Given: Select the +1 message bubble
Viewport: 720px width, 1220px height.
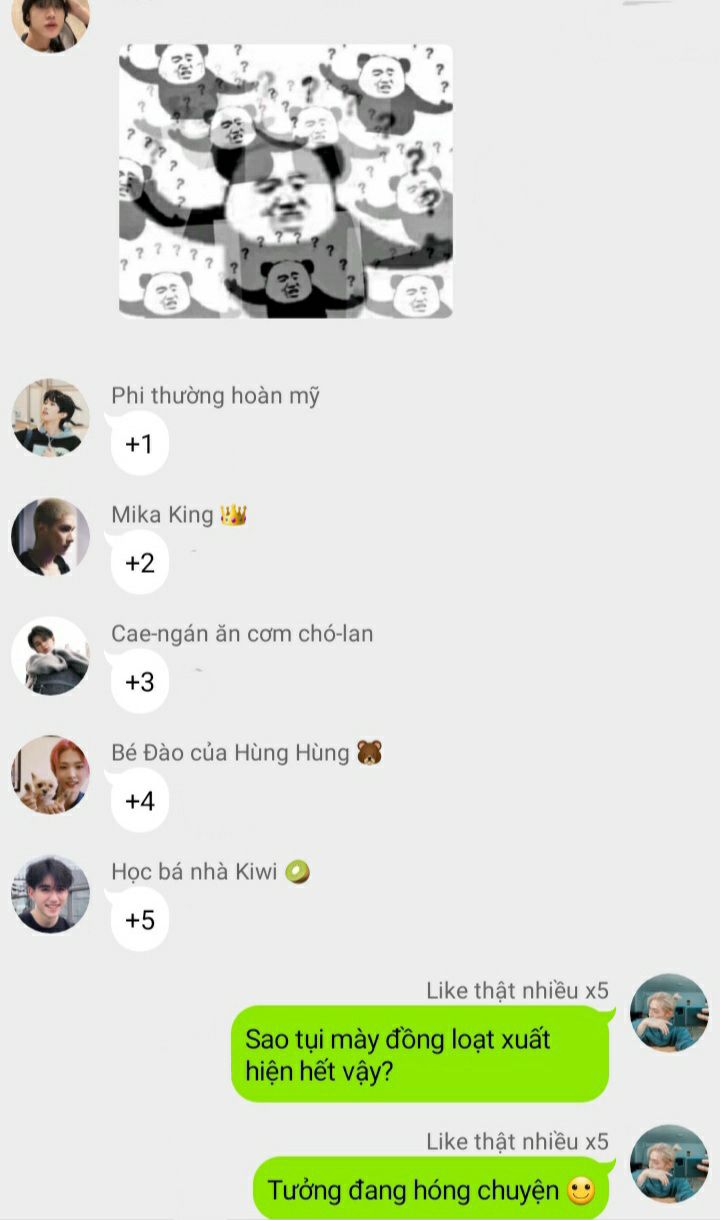Looking at the screenshot, I should pyautogui.click(x=139, y=444).
